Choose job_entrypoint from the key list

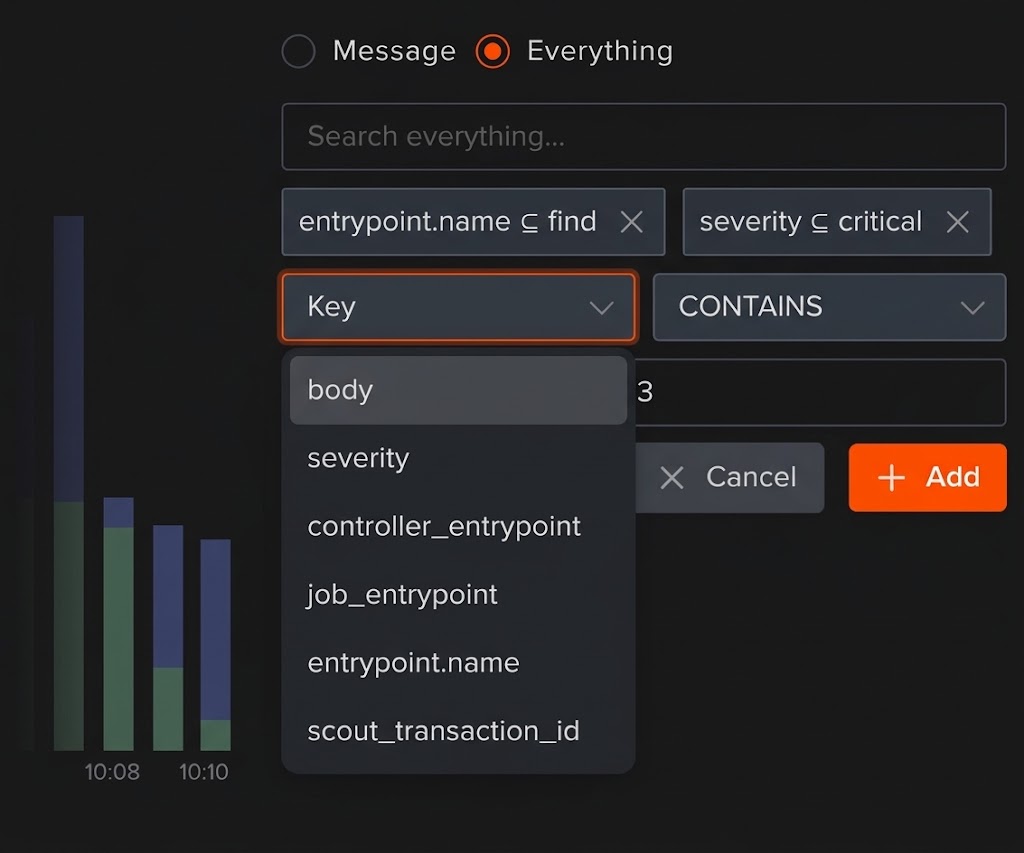tap(458, 594)
